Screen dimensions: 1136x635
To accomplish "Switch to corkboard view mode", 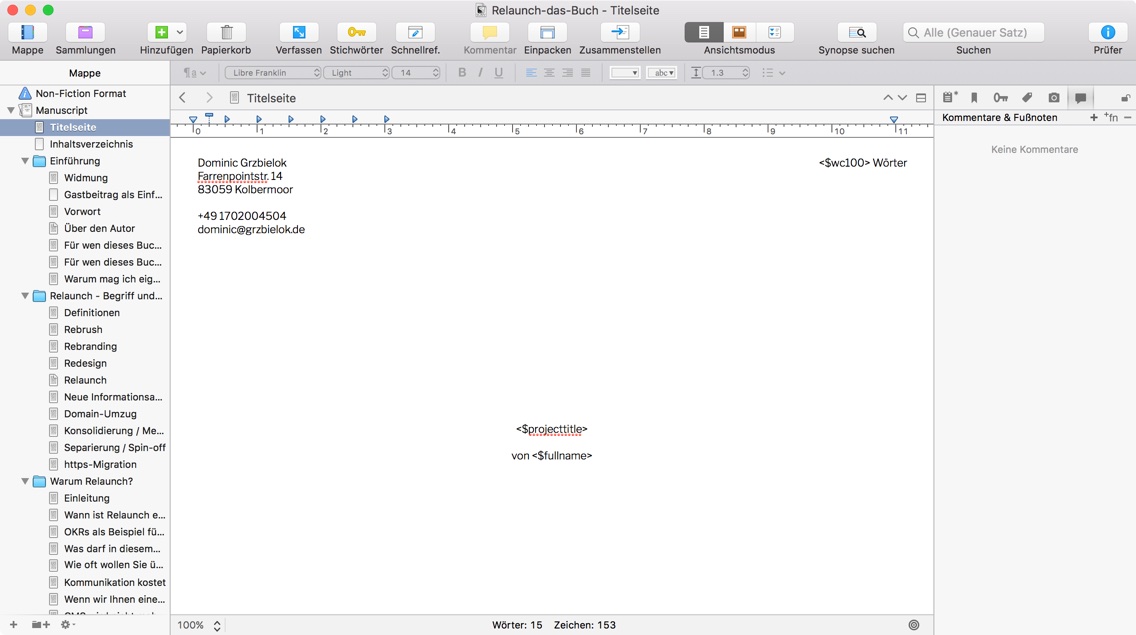I will [x=739, y=33].
